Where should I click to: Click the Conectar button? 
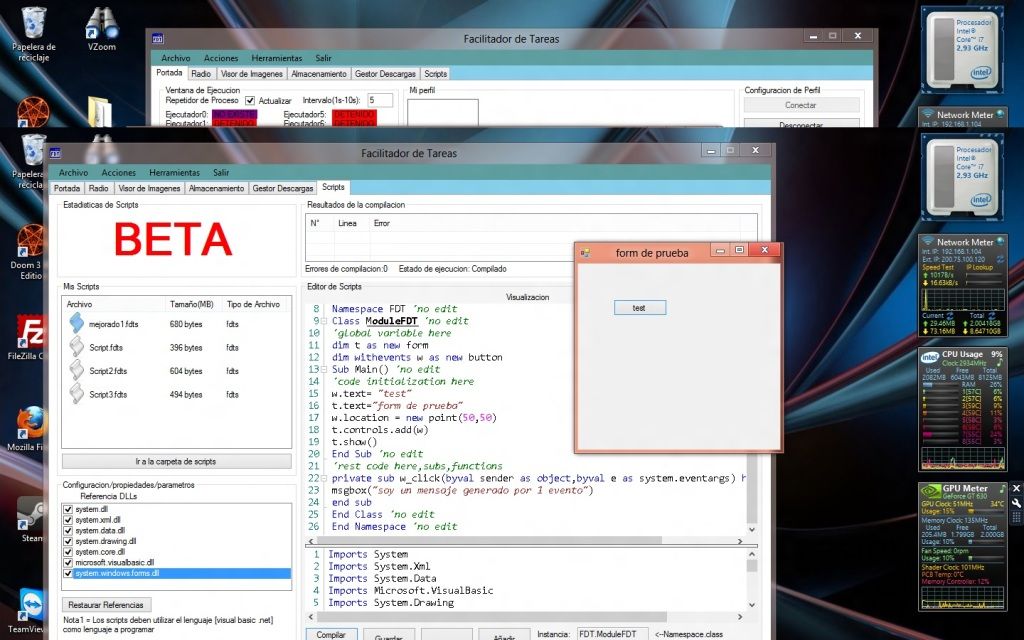(801, 105)
